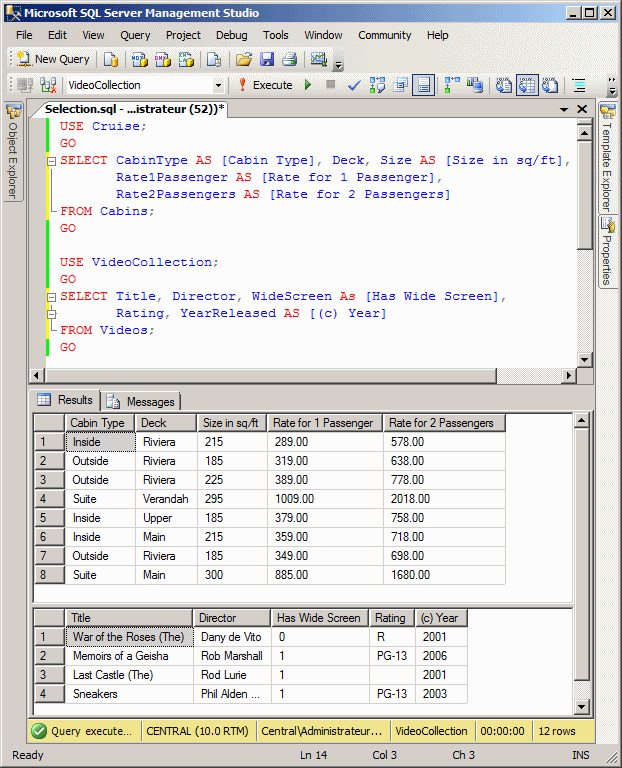This screenshot has height=768, width=622.
Task: Open the VideoCollection database dropdown
Action: click(218, 85)
